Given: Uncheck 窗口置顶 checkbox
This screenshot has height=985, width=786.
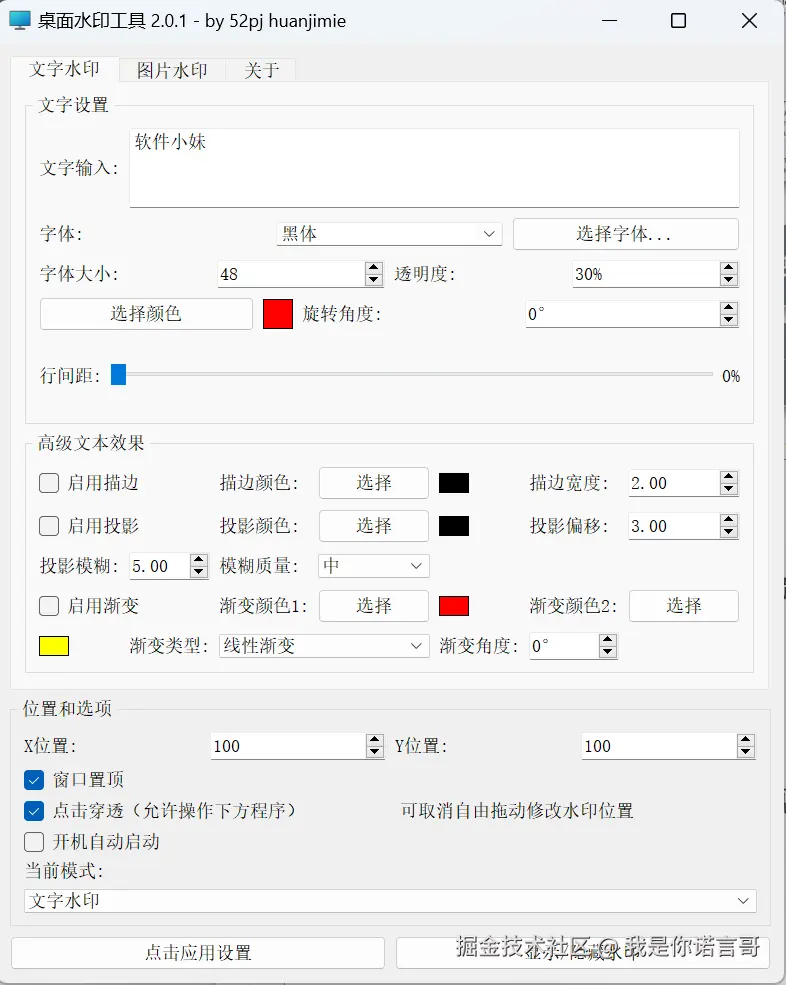Looking at the screenshot, I should [34, 780].
